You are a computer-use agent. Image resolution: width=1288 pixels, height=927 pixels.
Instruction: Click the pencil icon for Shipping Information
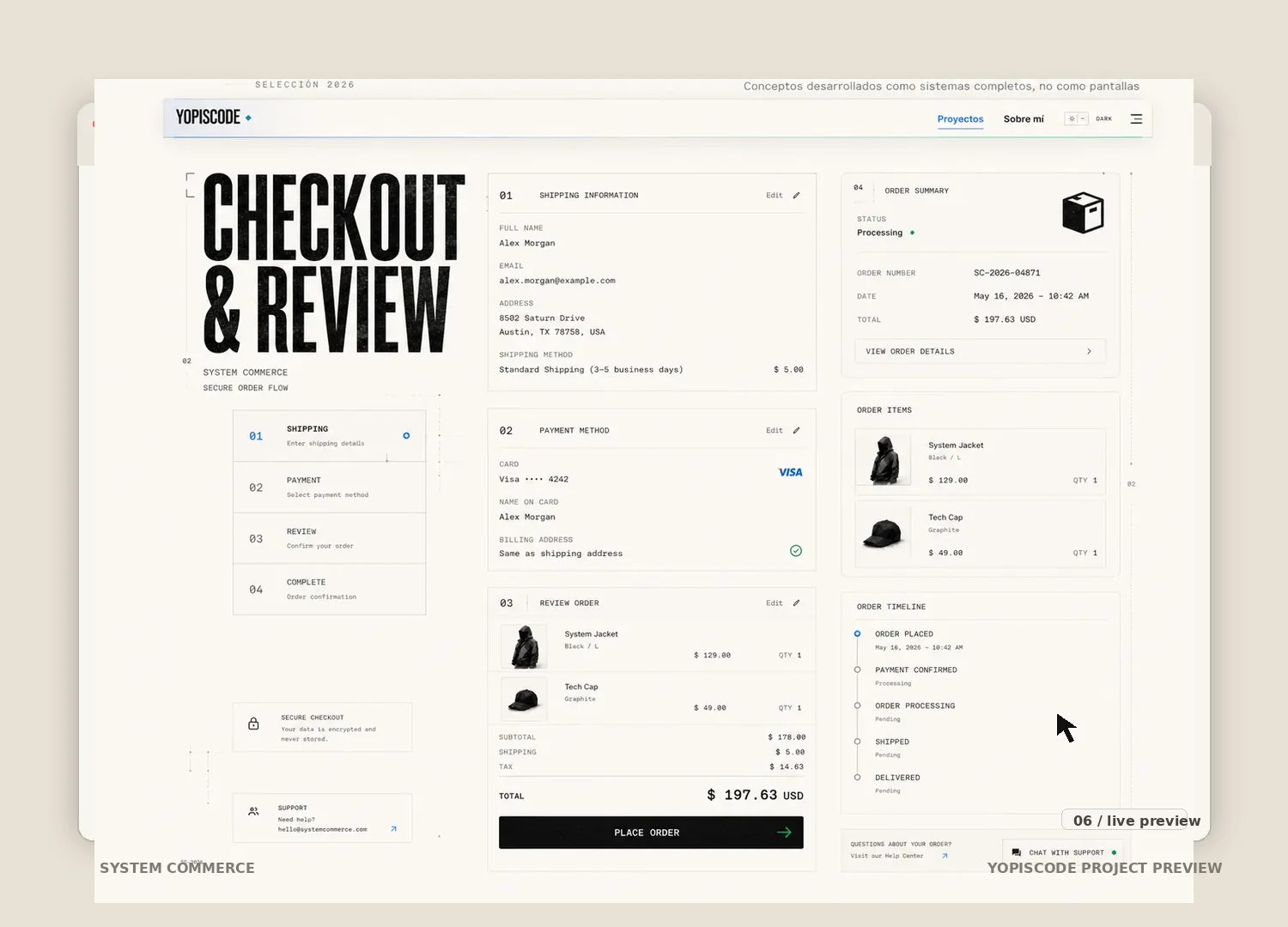tap(796, 196)
